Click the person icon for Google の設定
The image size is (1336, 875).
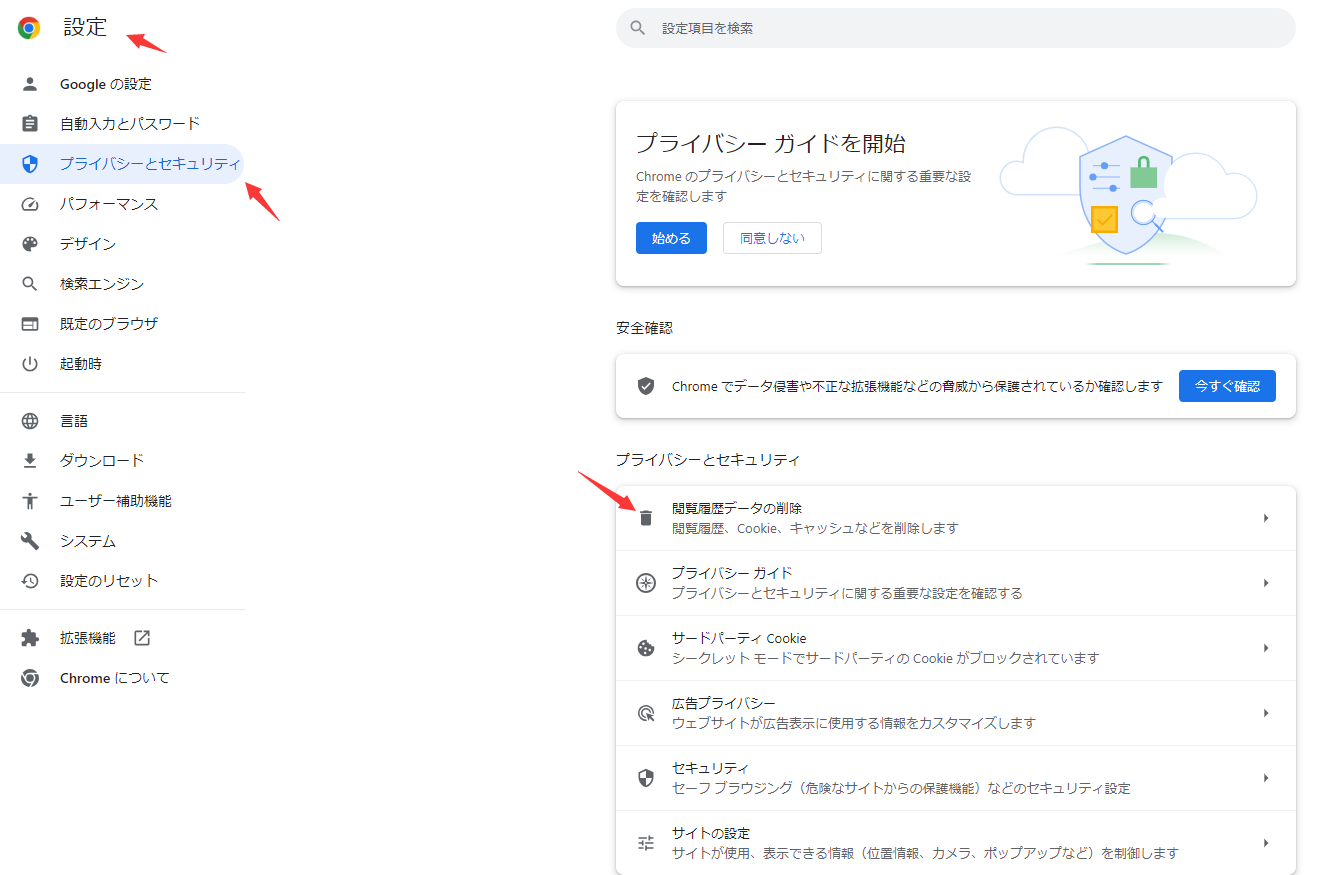click(30, 84)
